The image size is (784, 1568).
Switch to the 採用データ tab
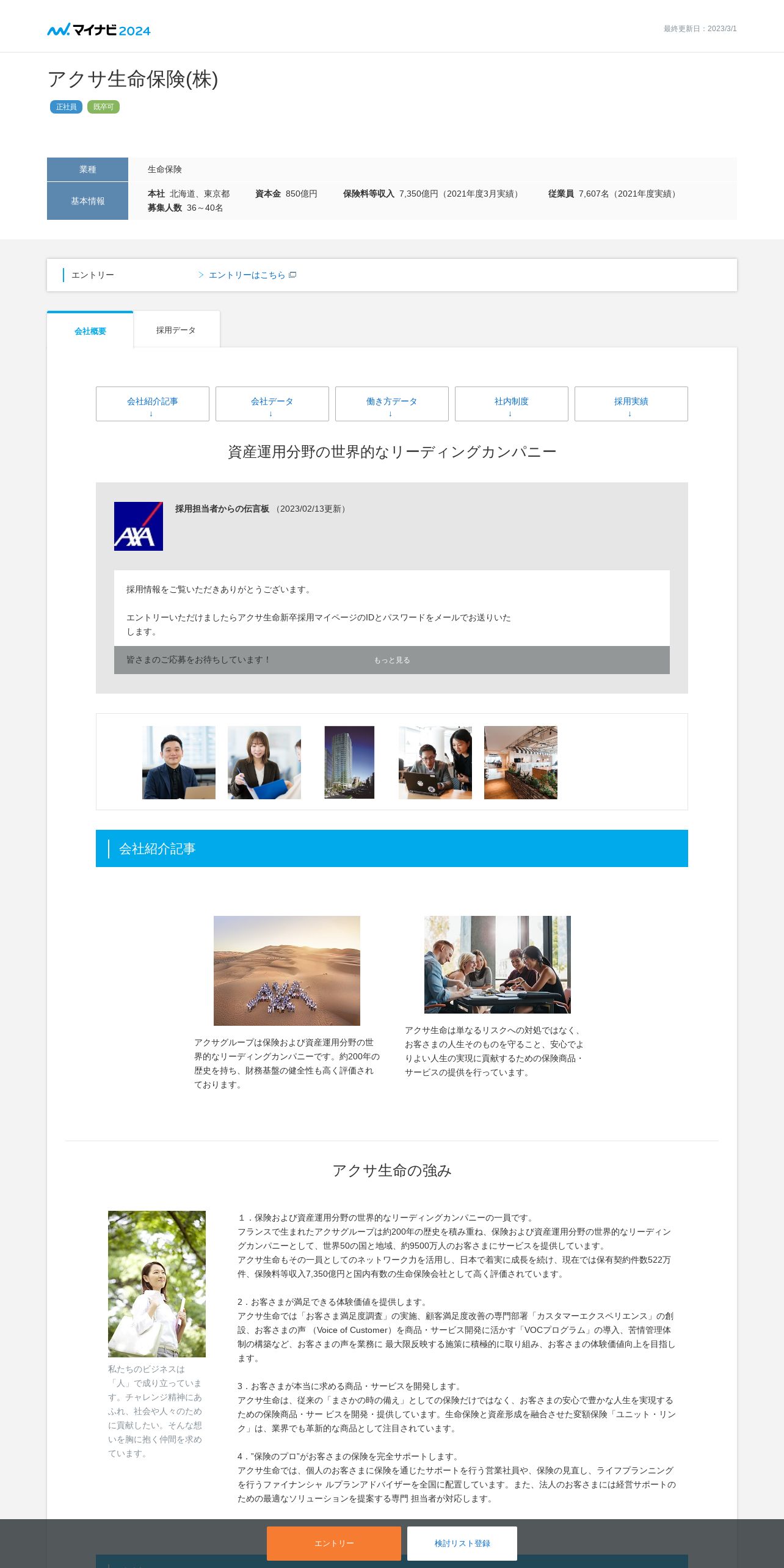[176, 330]
